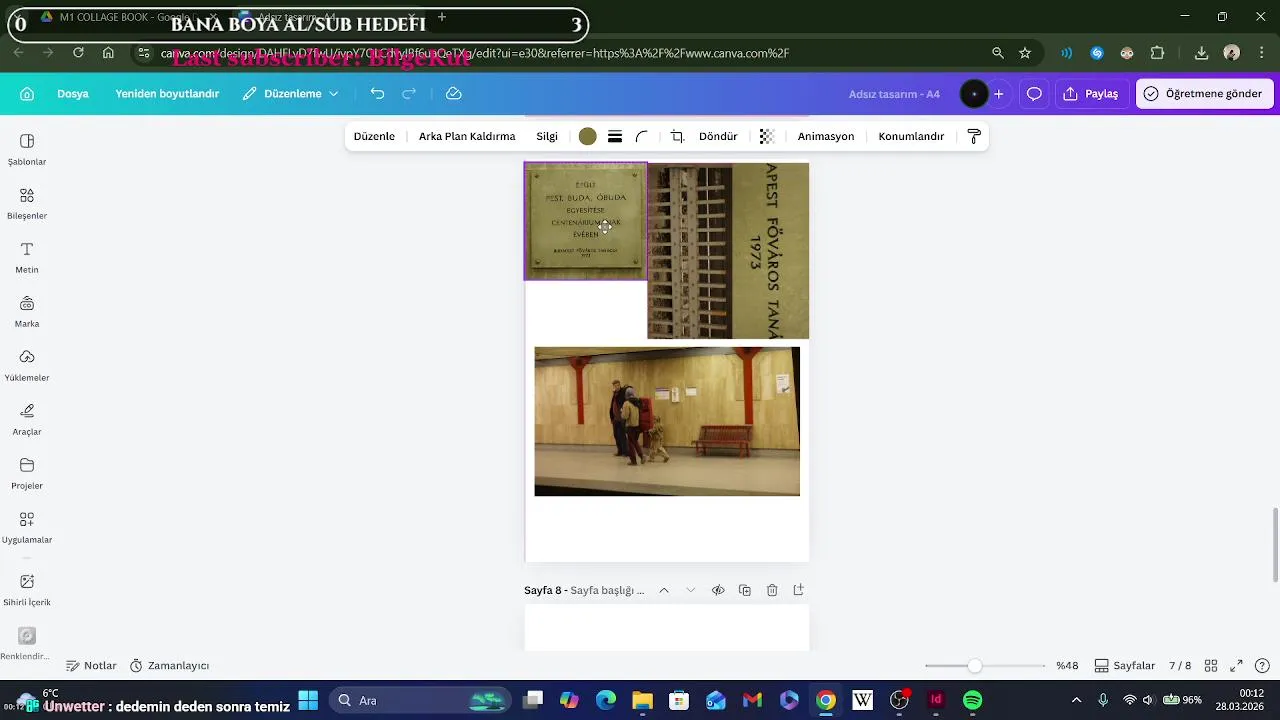
Task: Select the crop tool
Action: click(677, 136)
